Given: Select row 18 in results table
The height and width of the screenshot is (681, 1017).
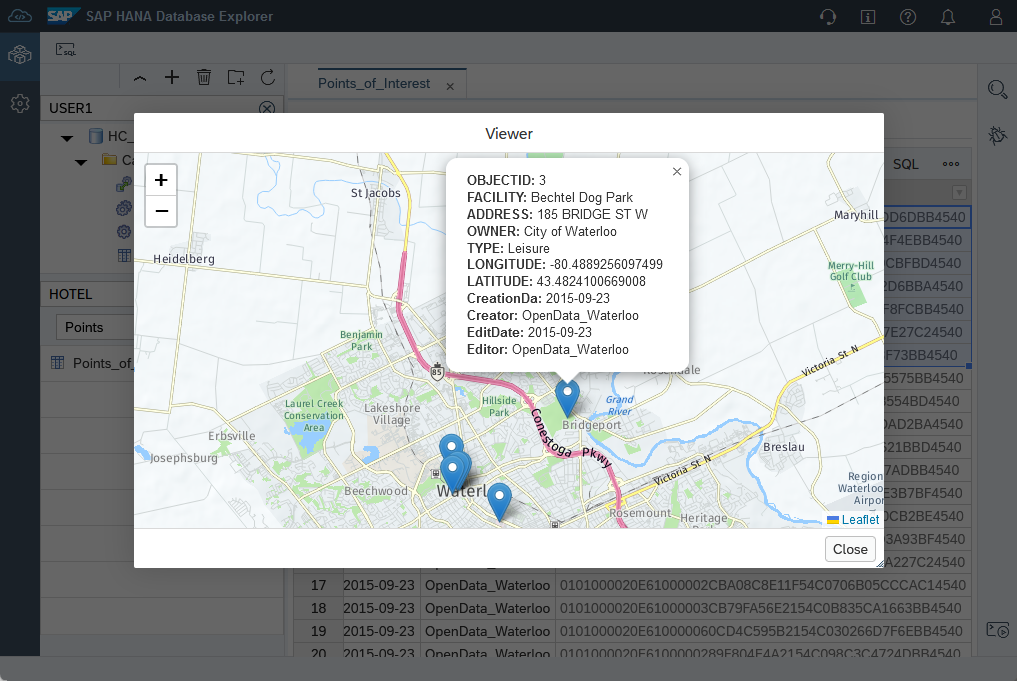Looking at the screenshot, I should pos(318,608).
